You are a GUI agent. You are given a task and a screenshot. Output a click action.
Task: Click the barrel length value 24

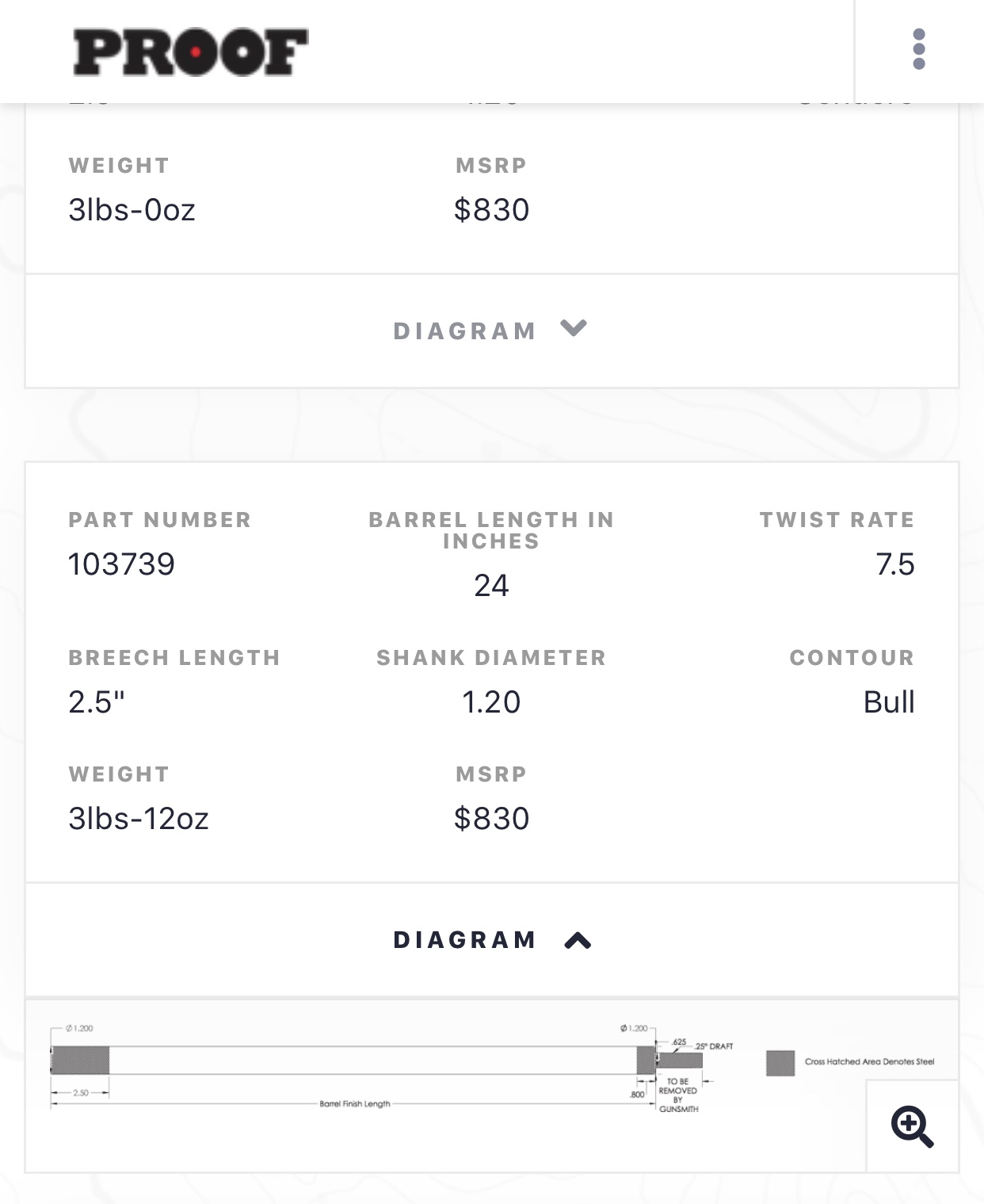(x=491, y=586)
